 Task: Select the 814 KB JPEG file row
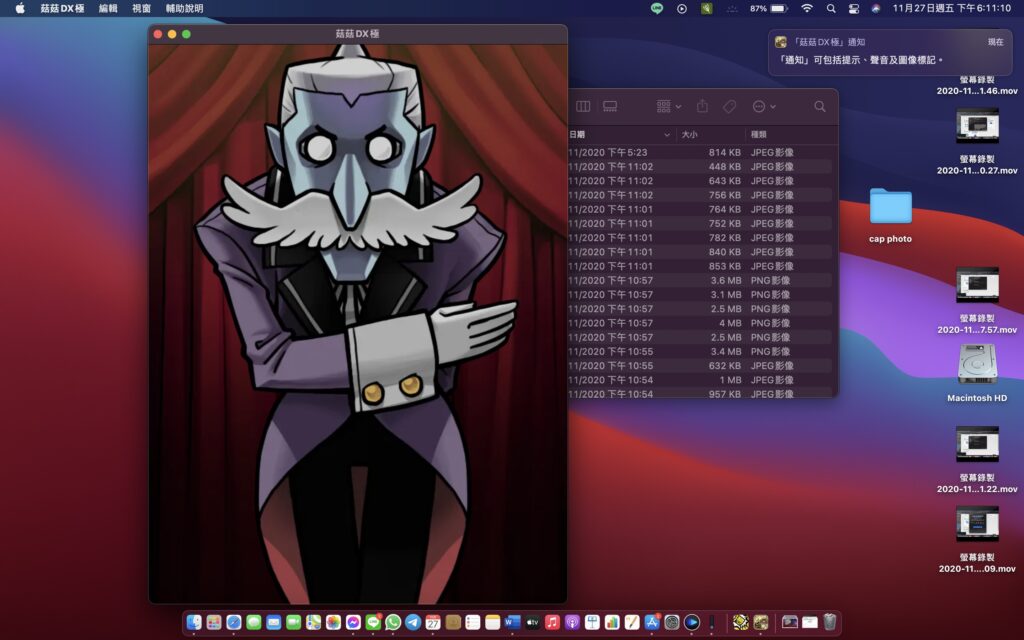click(702, 152)
